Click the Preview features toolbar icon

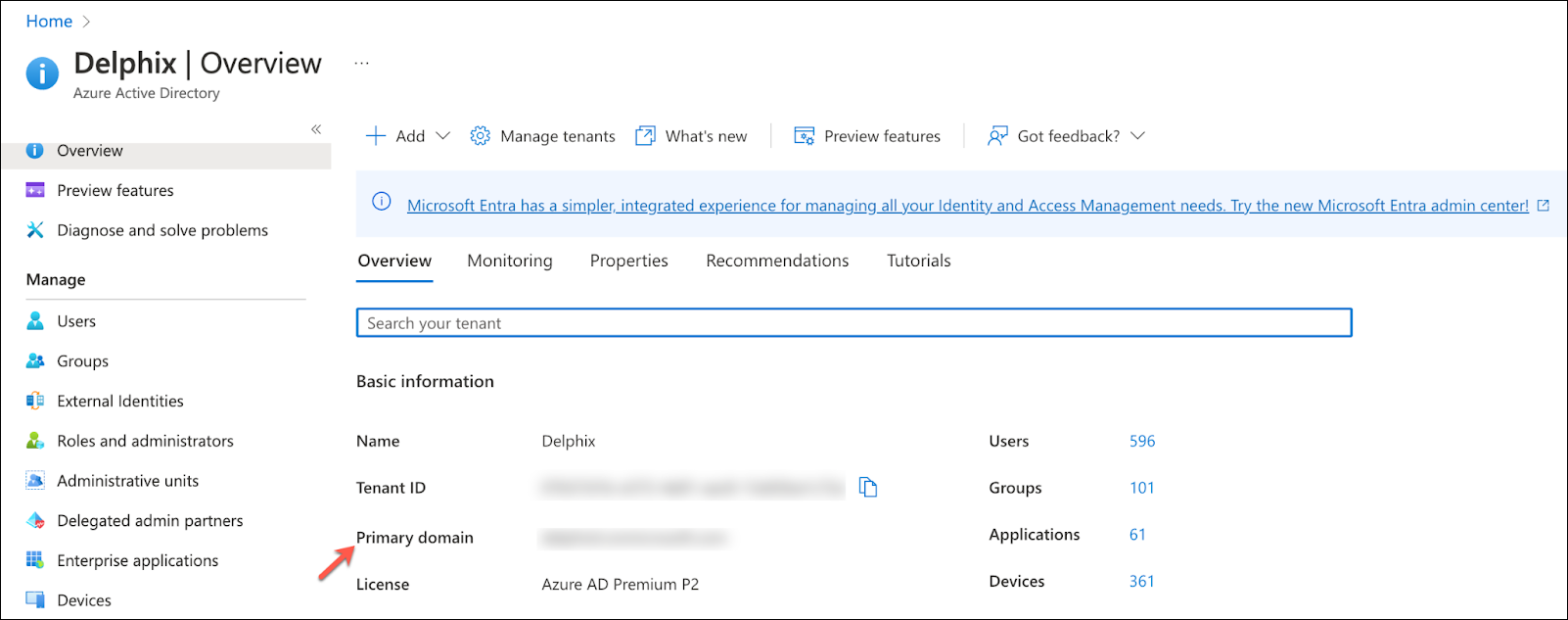(x=804, y=136)
